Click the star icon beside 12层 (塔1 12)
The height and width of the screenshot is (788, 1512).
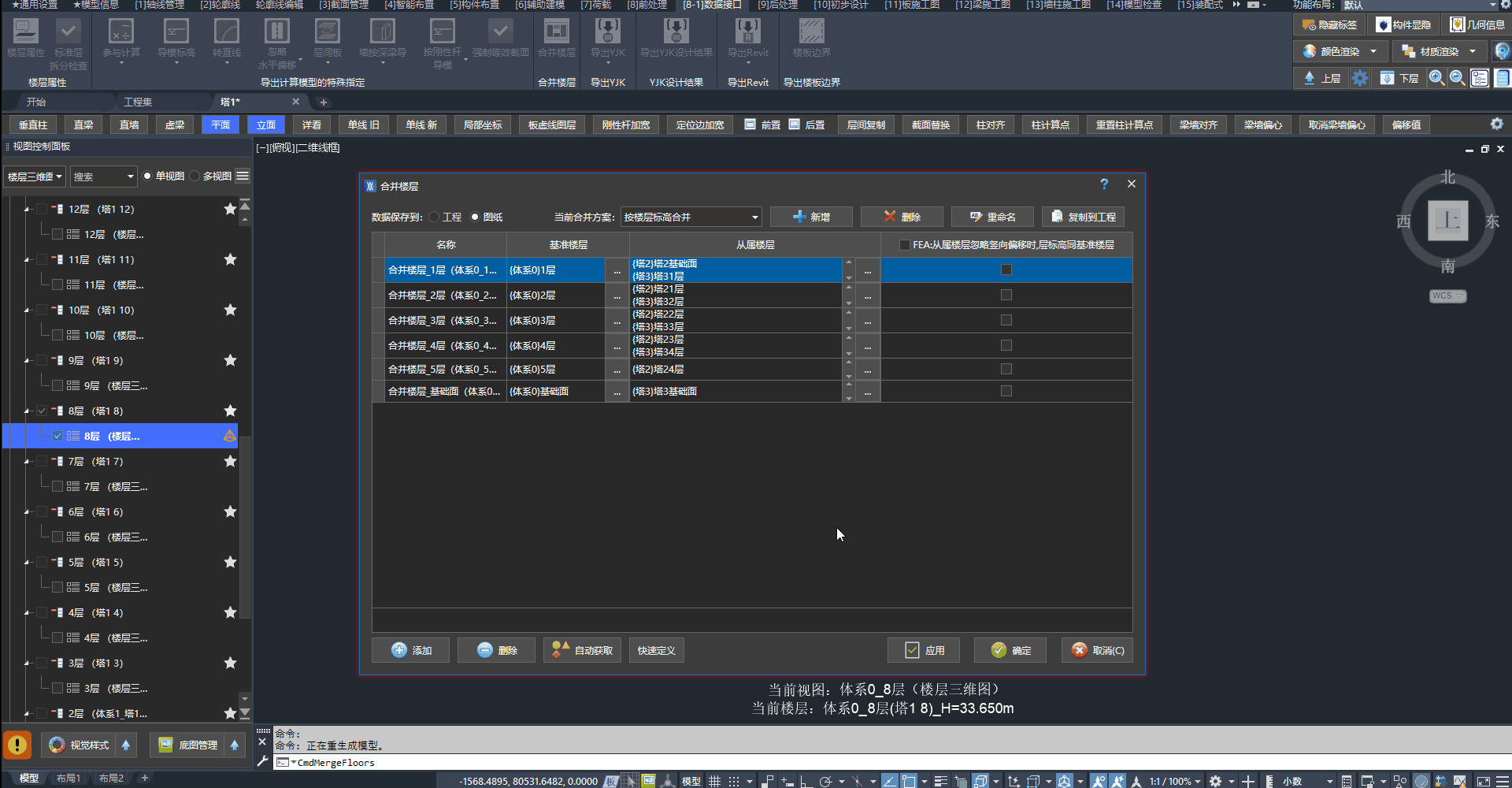coord(230,209)
